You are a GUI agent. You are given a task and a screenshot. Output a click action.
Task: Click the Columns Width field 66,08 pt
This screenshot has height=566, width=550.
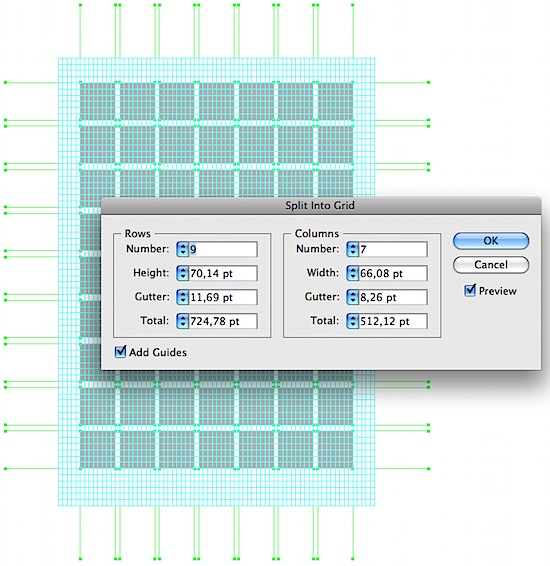pos(393,273)
